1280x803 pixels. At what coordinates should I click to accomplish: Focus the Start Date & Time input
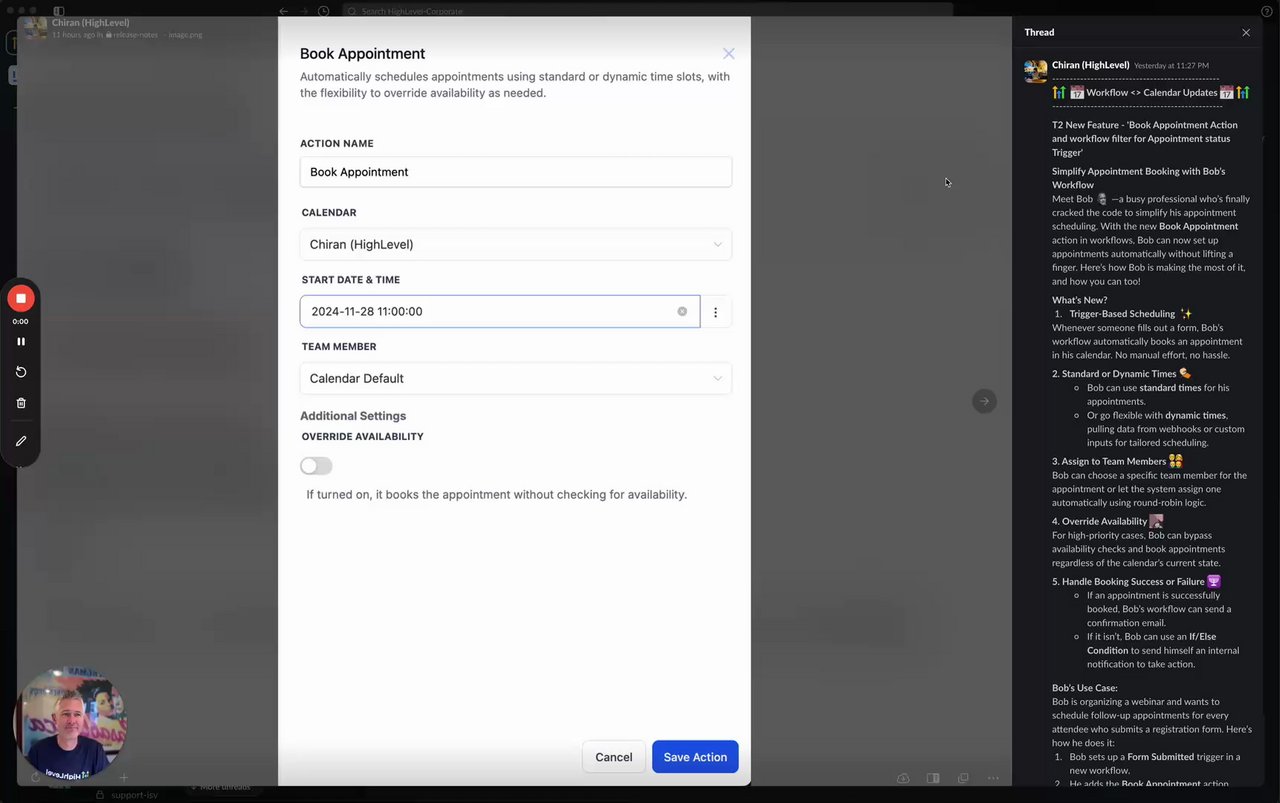coord(490,312)
